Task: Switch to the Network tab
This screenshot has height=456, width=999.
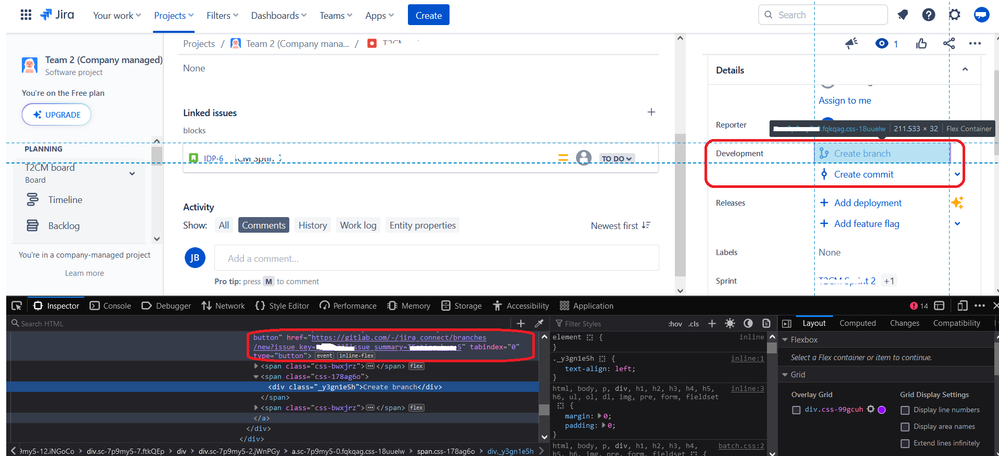Action: (223, 306)
